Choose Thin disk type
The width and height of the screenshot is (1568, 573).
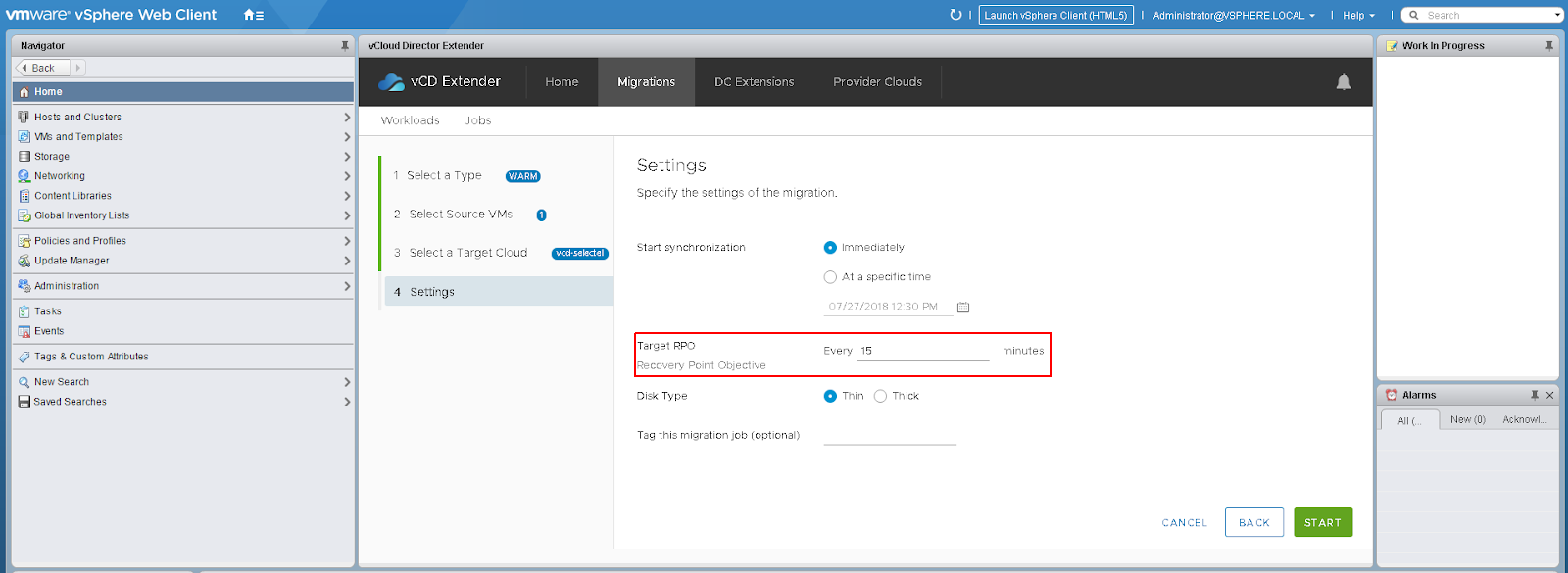click(x=830, y=396)
